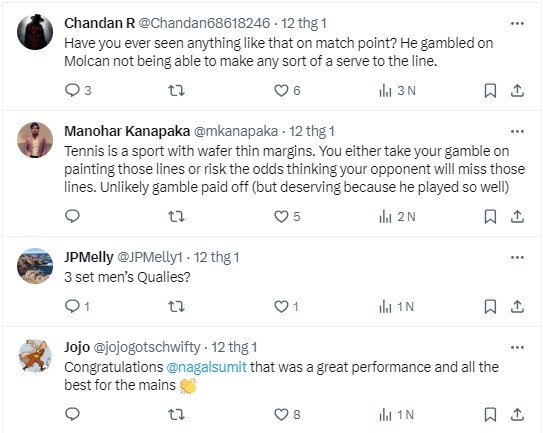Open more options on Manohar Kanapaka's tweet
Screen dimensions: 543x433
click(517, 132)
